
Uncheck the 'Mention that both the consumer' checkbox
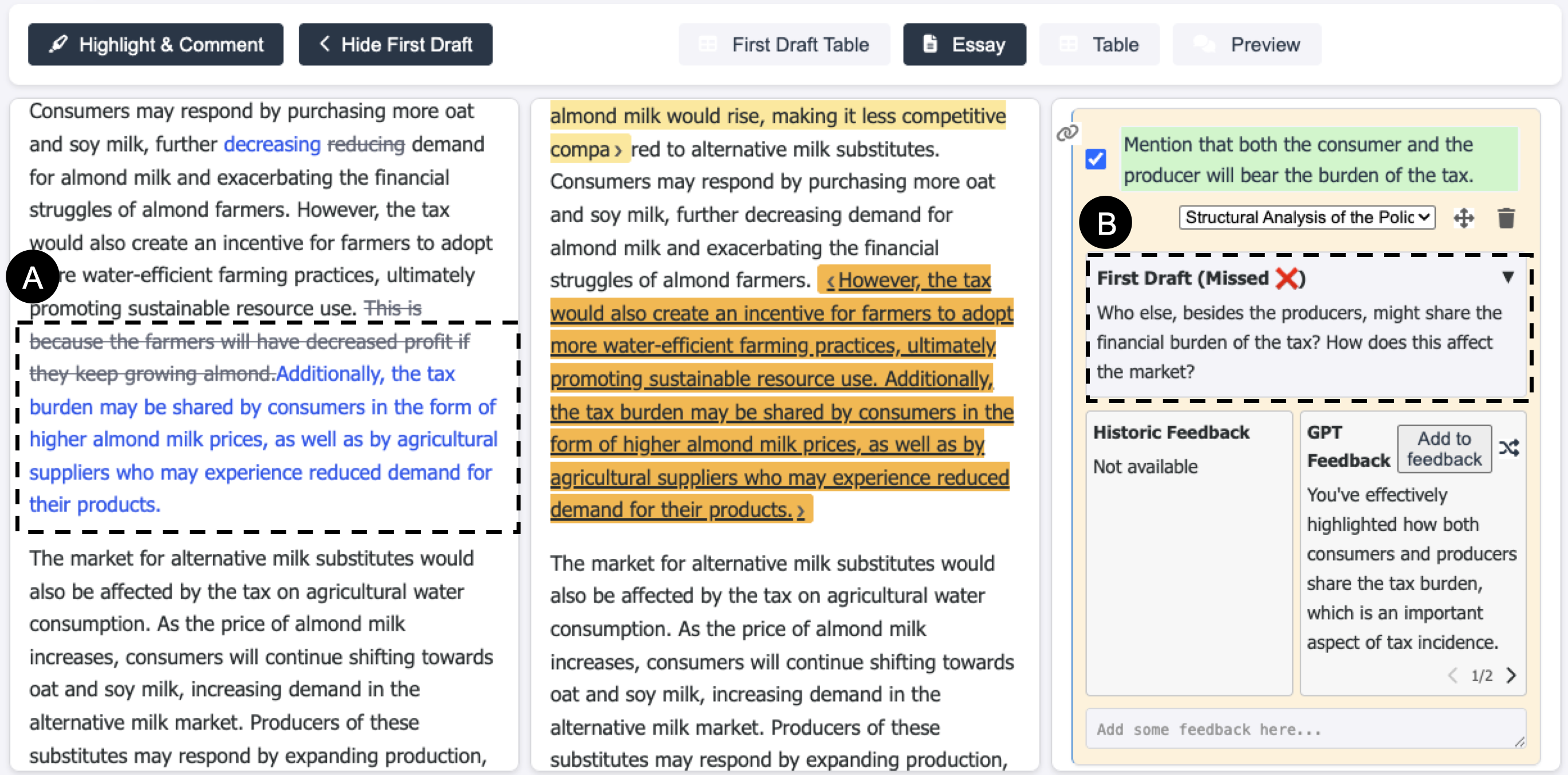click(x=1096, y=159)
